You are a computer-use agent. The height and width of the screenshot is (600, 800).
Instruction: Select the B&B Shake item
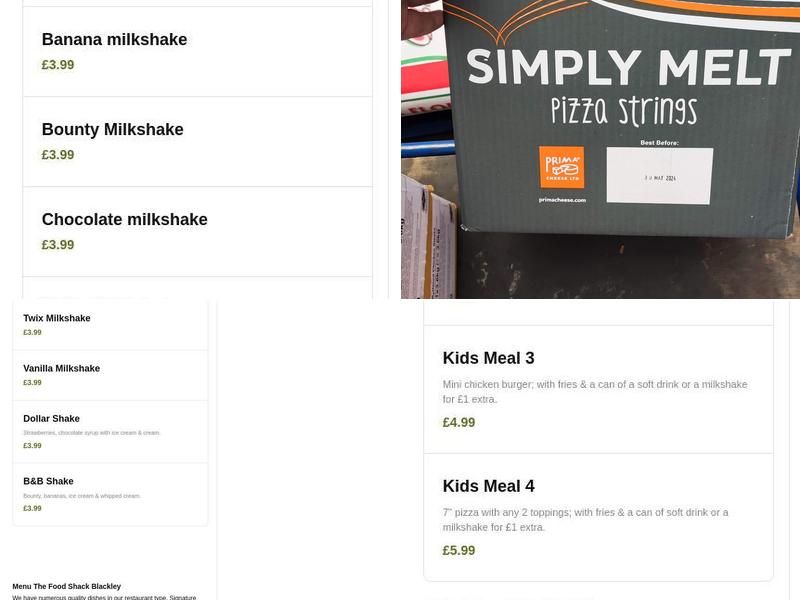pyautogui.click(x=48, y=481)
